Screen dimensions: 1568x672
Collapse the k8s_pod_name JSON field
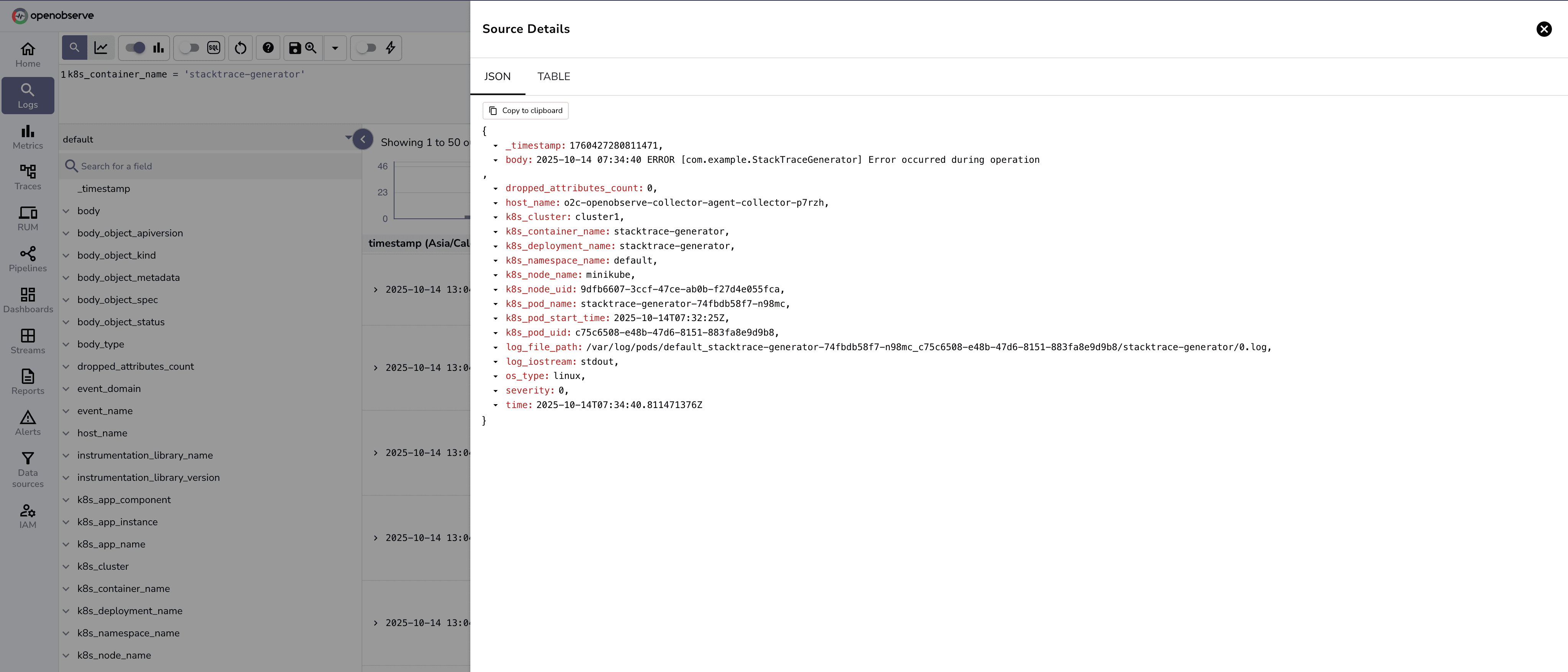[x=497, y=304]
